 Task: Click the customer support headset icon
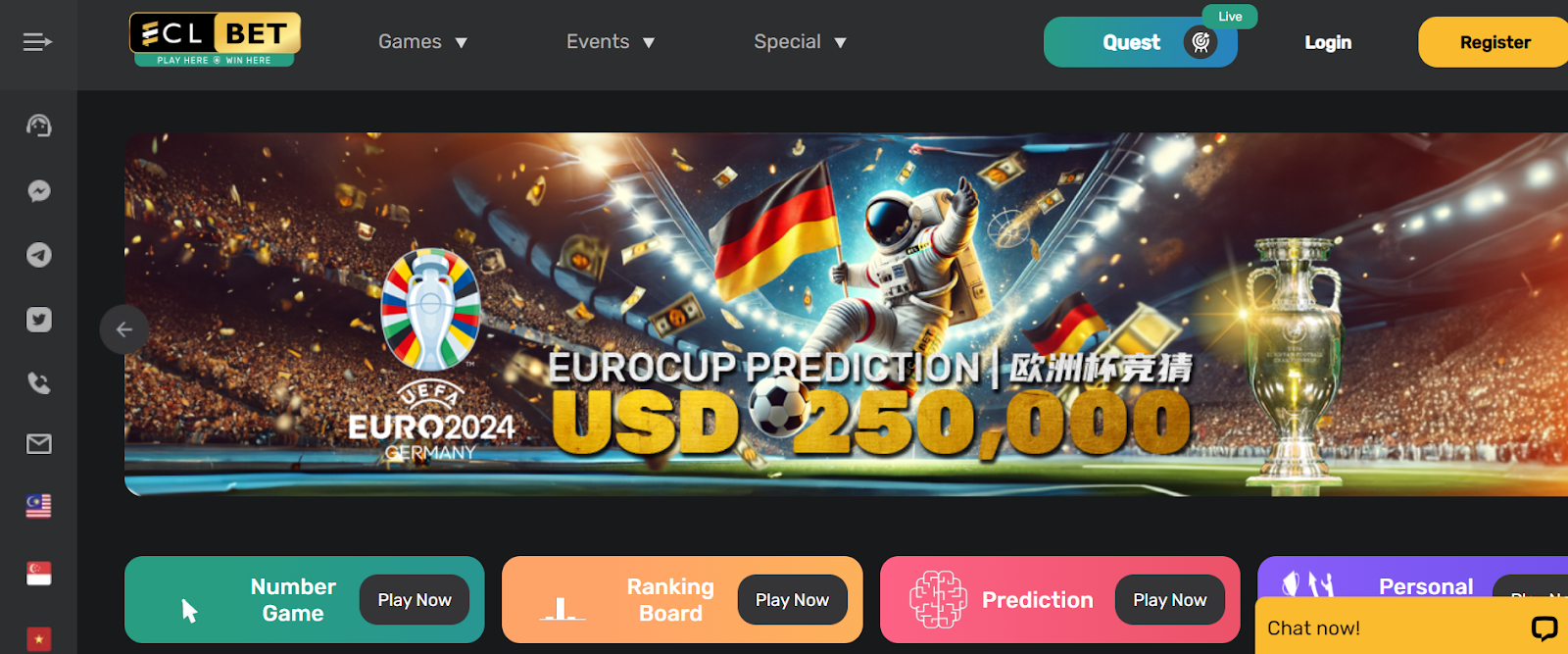38,126
